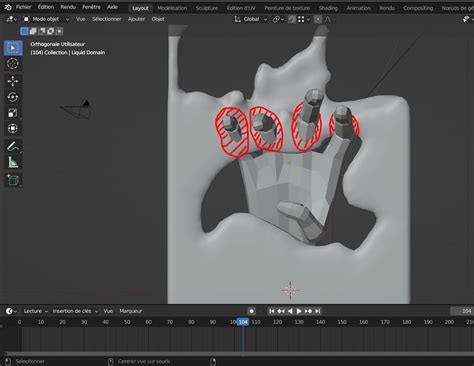Select the Move tool

tap(13, 81)
